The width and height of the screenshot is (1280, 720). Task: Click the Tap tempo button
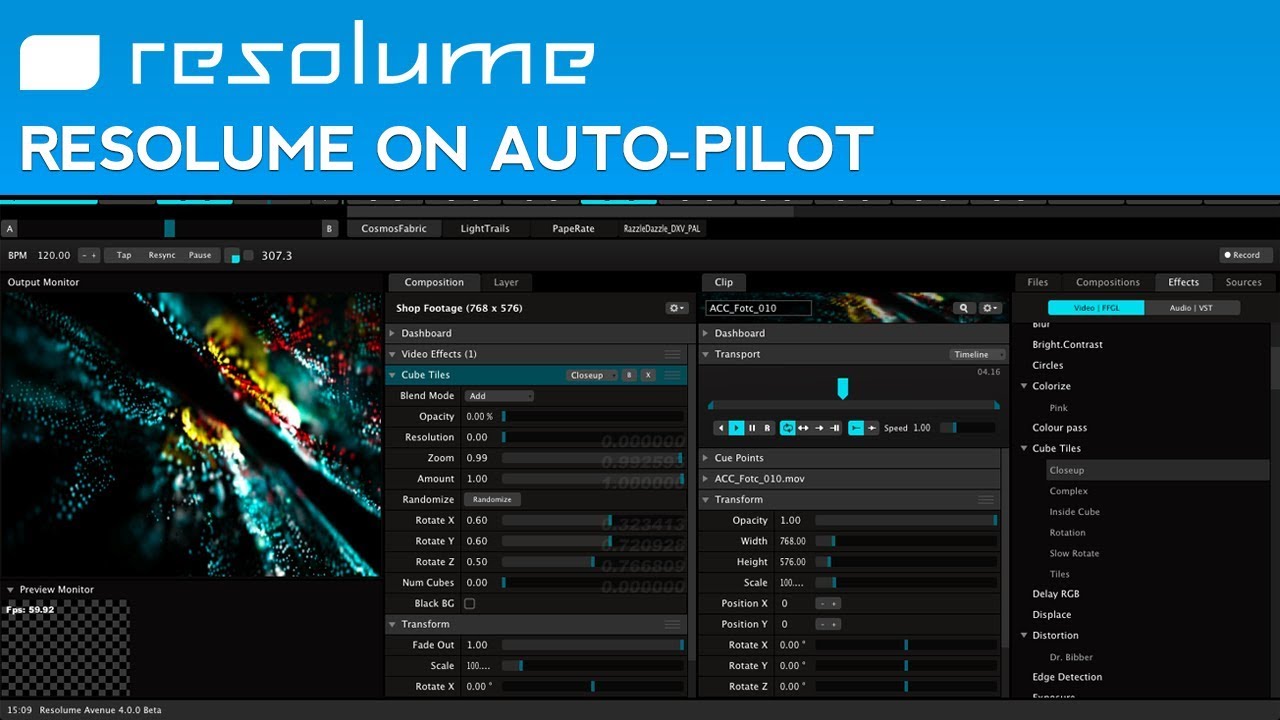124,255
